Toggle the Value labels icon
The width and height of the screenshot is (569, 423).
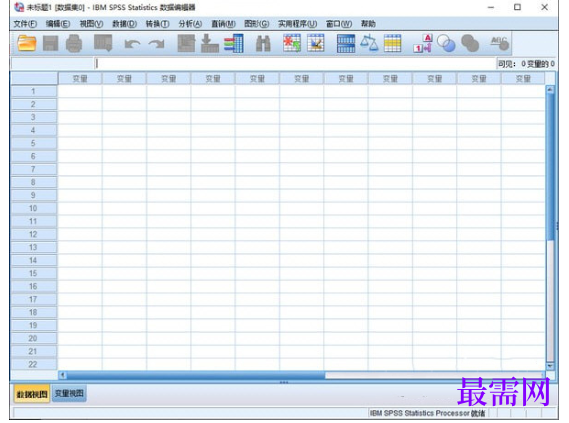point(423,44)
